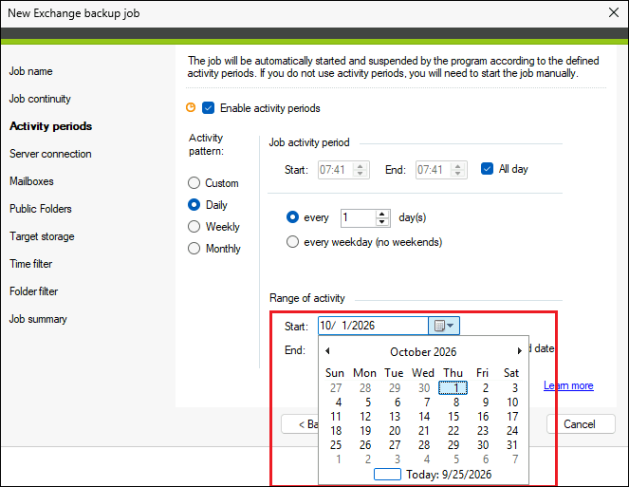Toggle the All day checkbox

click(487, 169)
